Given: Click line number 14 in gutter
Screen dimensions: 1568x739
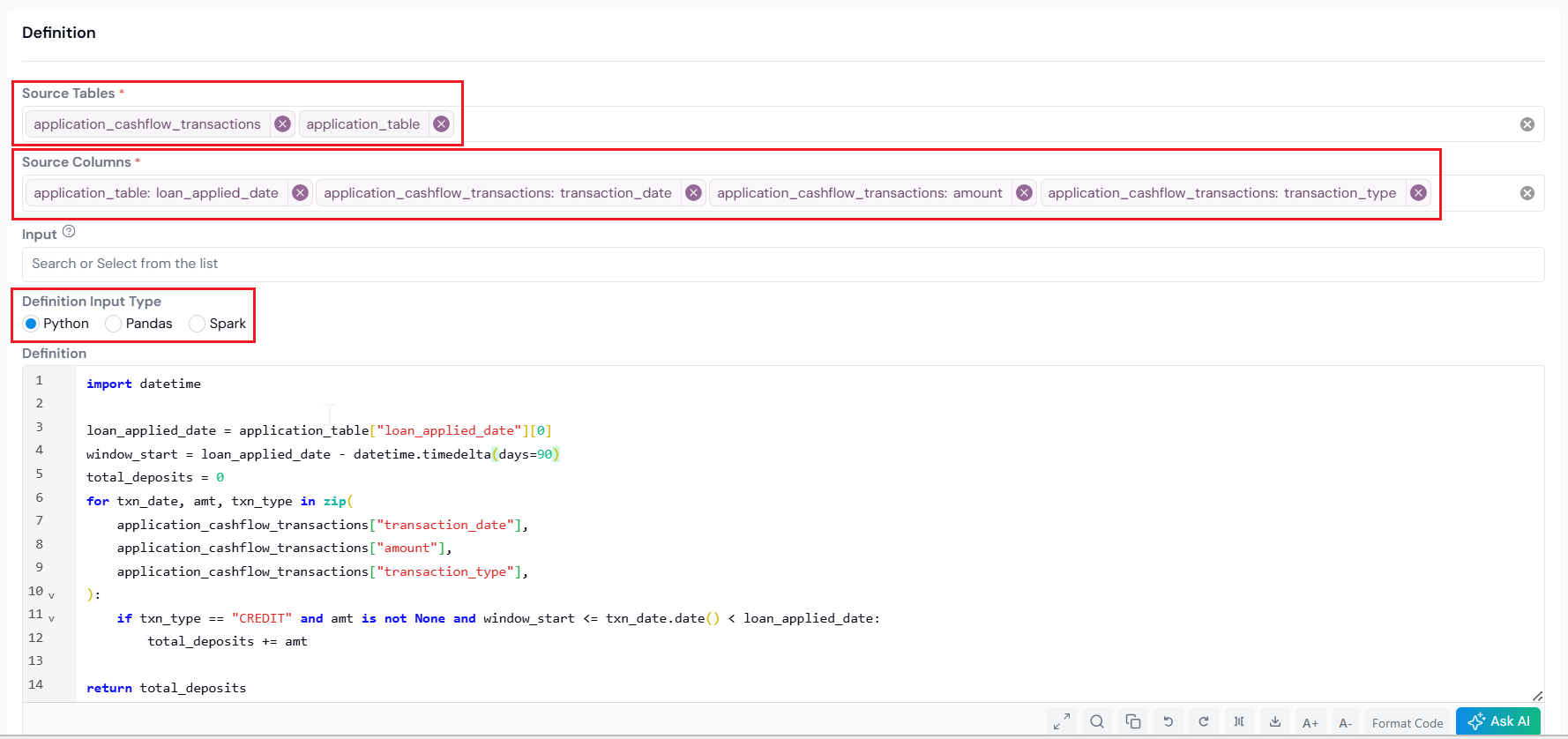Looking at the screenshot, I should [36, 684].
